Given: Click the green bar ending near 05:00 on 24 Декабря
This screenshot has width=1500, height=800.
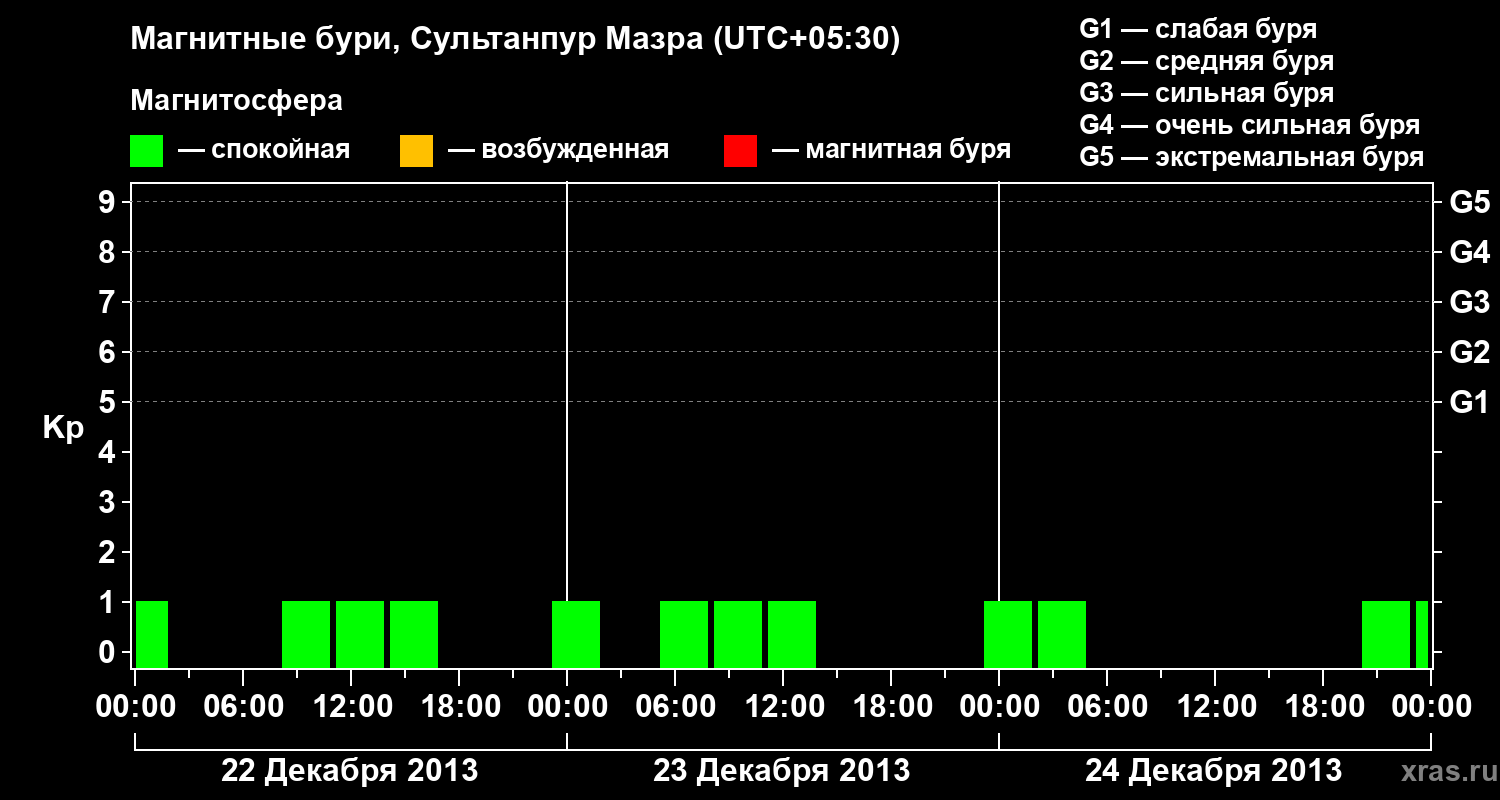Looking at the screenshot, I should click(x=1062, y=634).
